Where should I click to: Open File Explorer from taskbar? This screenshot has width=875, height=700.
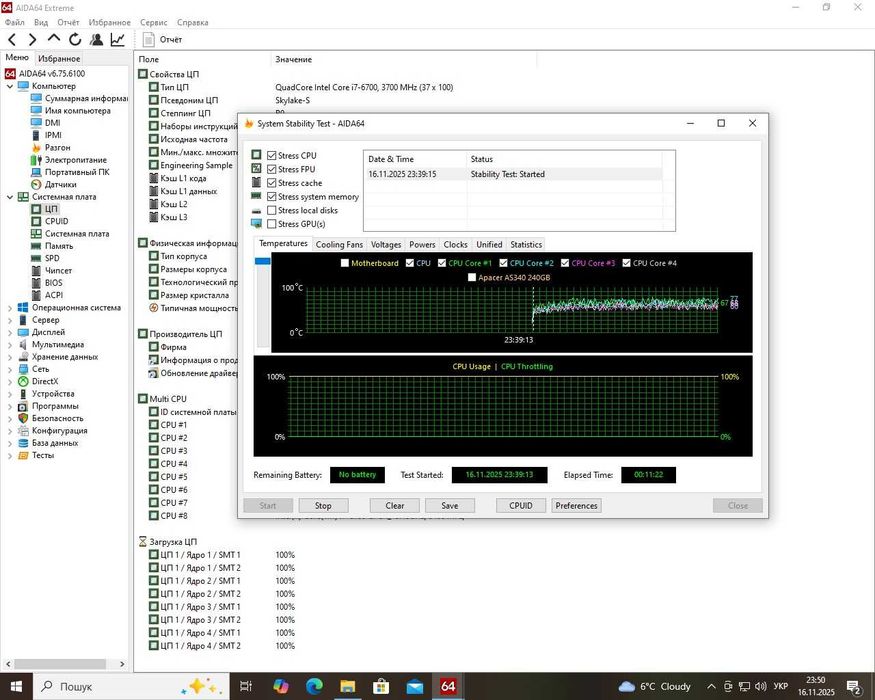(x=348, y=686)
